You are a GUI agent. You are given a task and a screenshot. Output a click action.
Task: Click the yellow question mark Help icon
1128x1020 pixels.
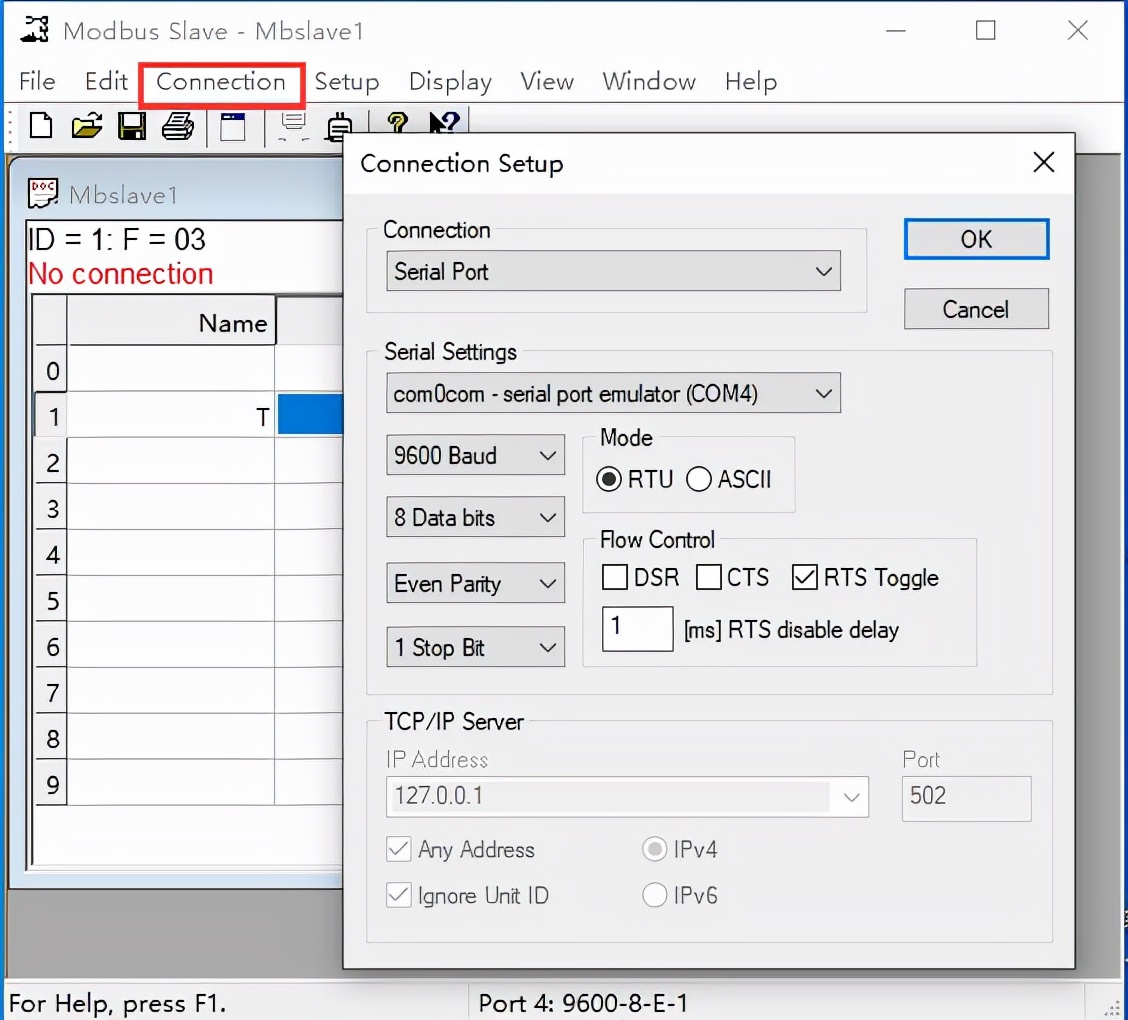click(397, 124)
